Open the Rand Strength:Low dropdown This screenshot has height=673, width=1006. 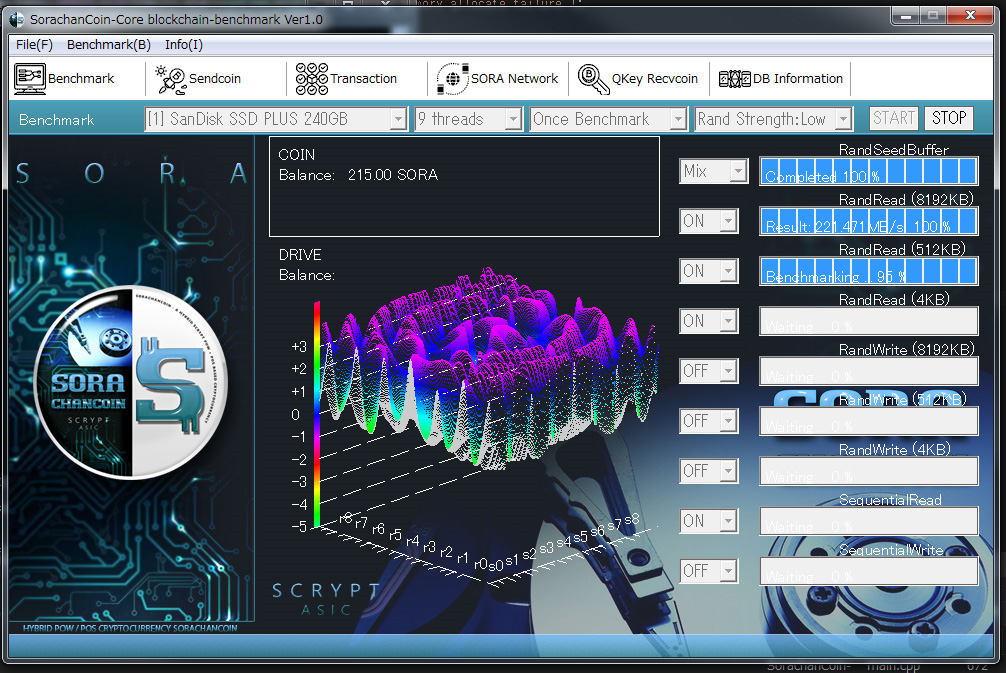tap(774, 119)
